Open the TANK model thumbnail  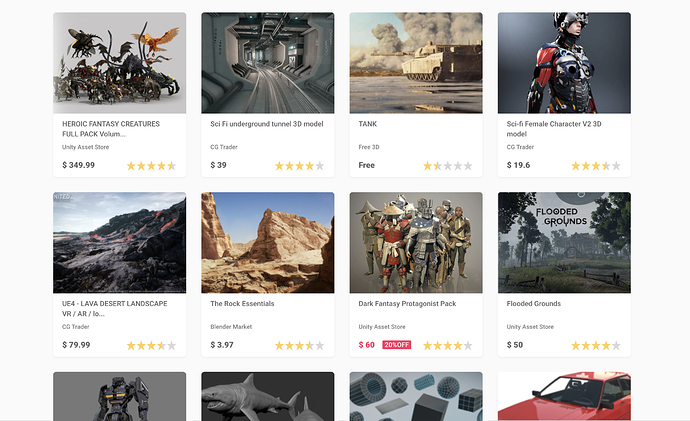[415, 63]
